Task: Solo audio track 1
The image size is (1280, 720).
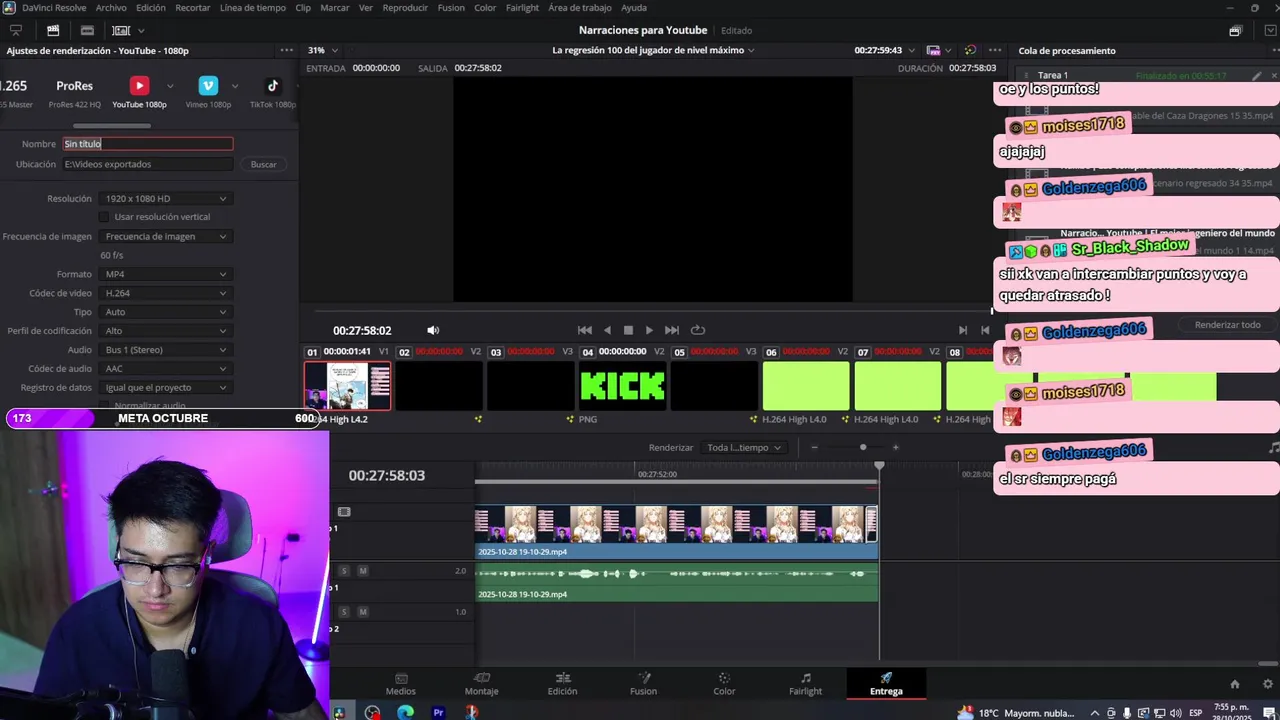Action: point(344,571)
